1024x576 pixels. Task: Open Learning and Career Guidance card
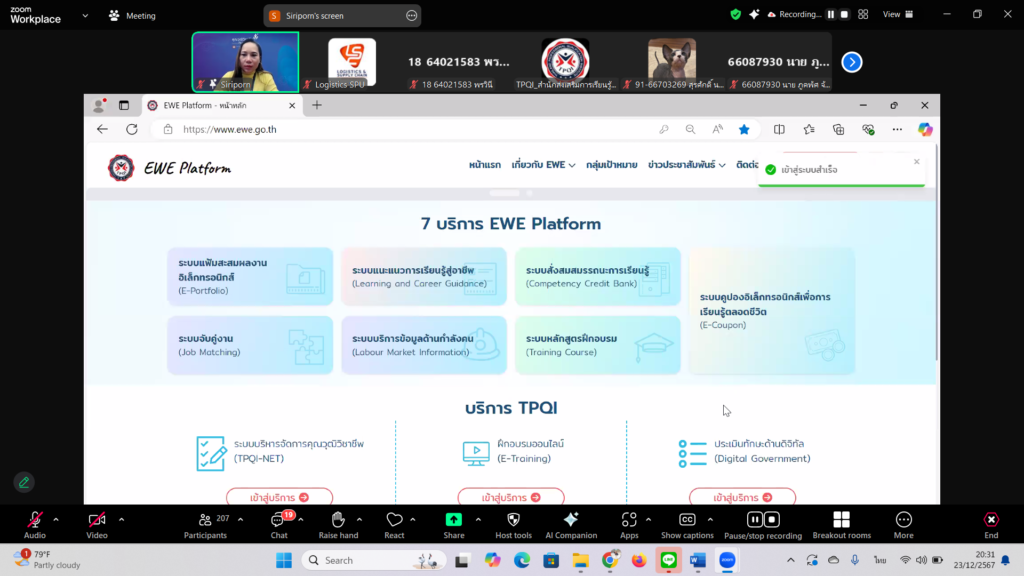(424, 276)
